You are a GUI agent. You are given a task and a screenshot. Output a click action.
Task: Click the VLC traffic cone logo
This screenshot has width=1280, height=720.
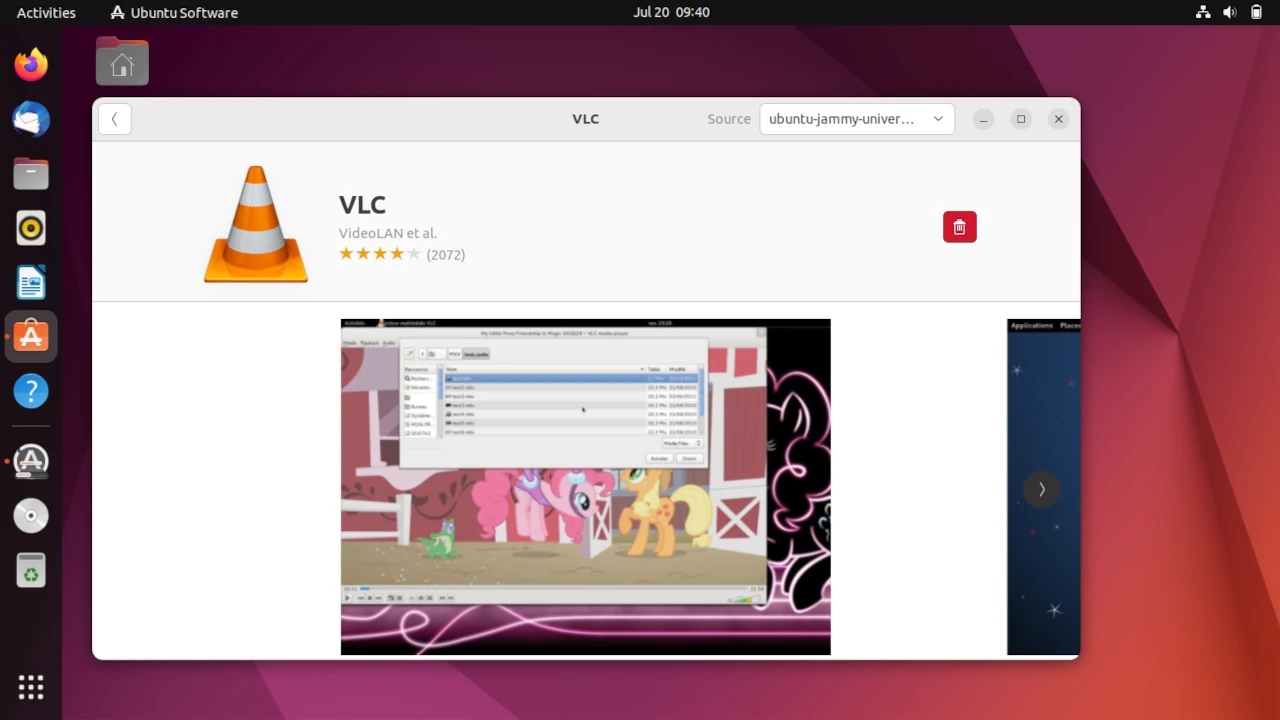click(256, 225)
